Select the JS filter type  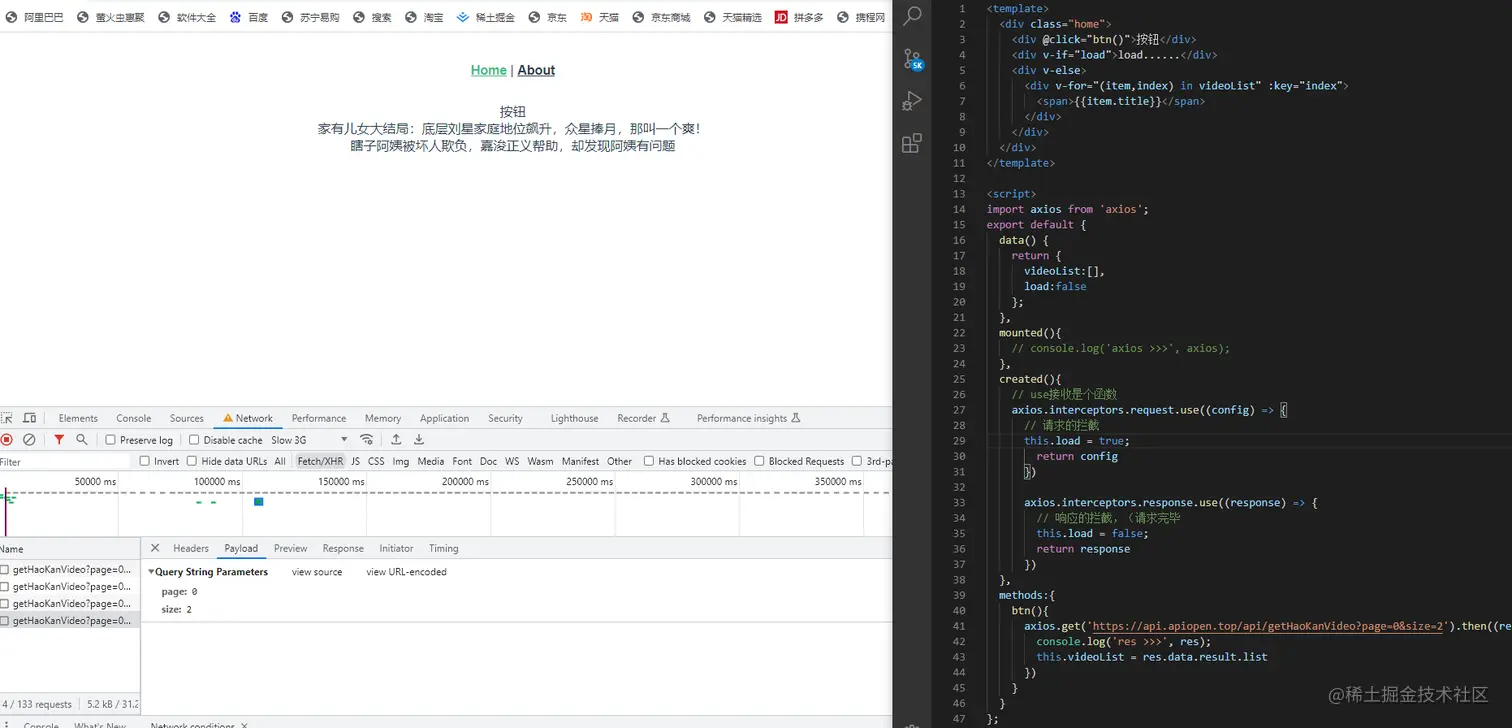(356, 461)
